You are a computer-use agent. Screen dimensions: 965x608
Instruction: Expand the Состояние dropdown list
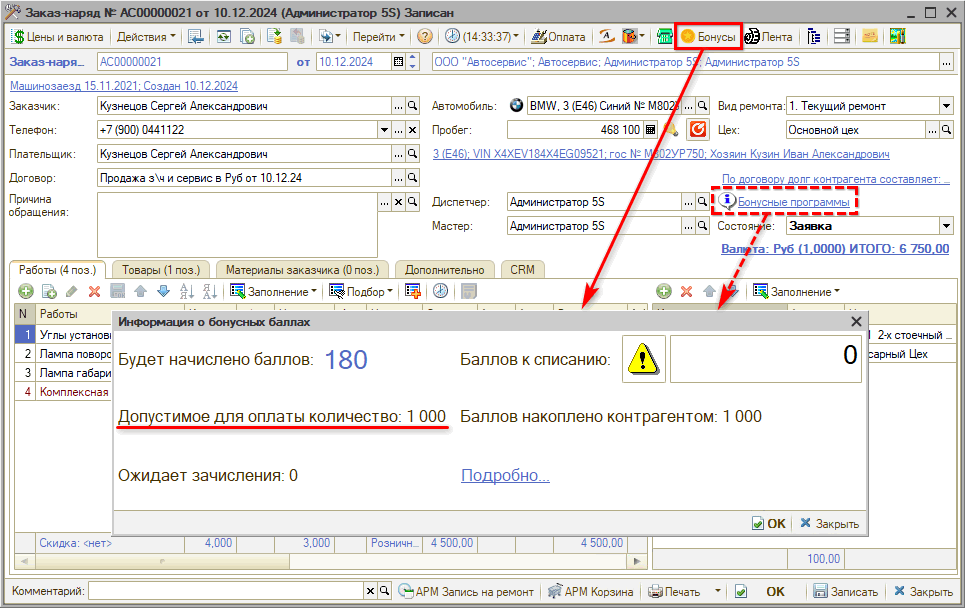point(946,226)
